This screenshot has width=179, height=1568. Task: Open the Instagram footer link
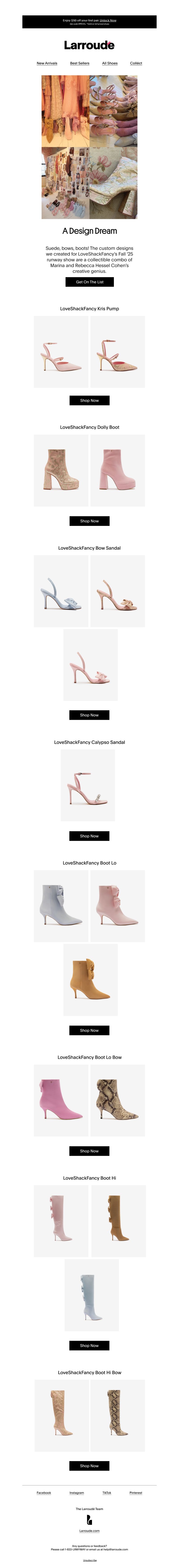point(77,1493)
